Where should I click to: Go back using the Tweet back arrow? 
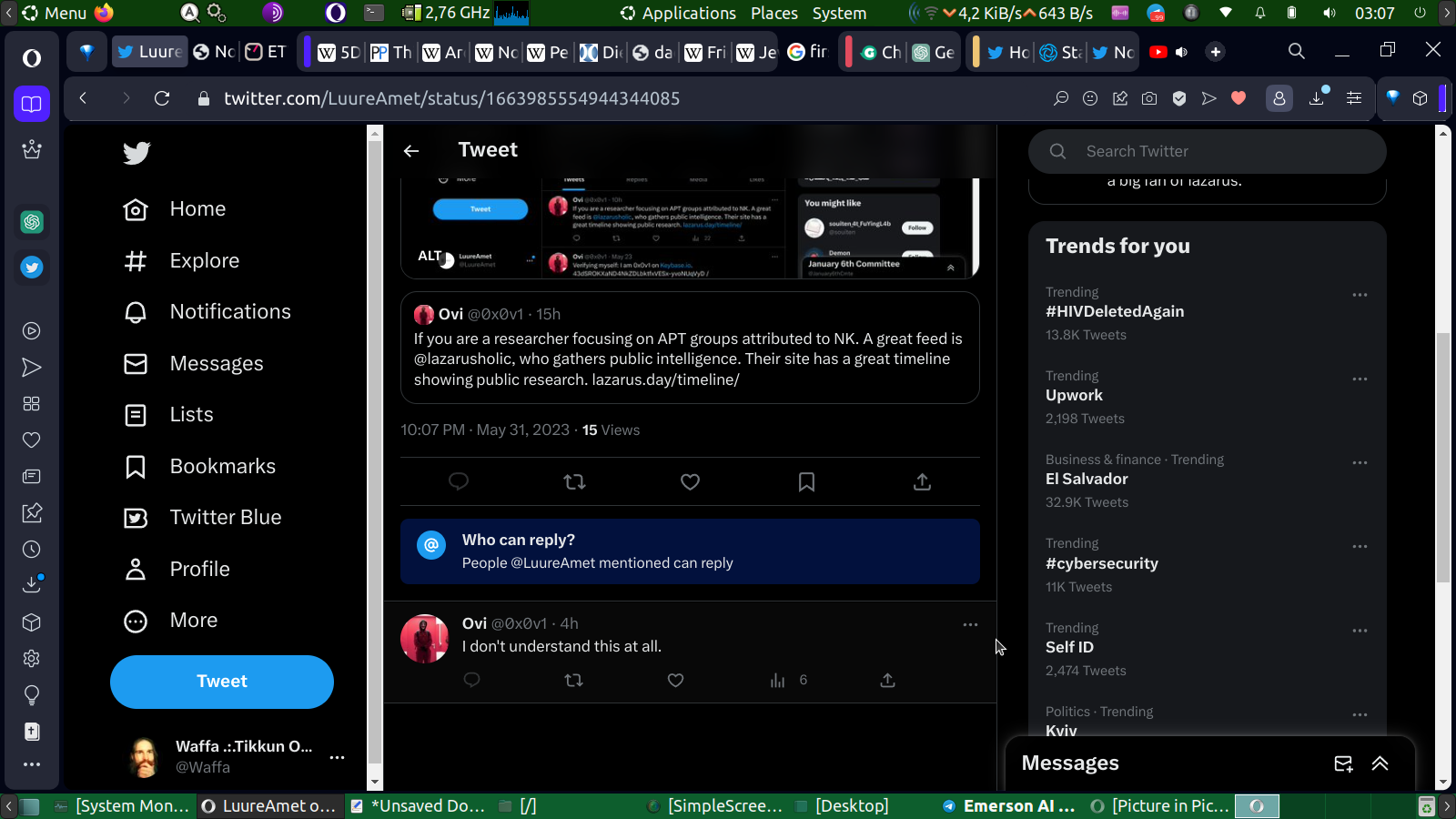(x=411, y=151)
